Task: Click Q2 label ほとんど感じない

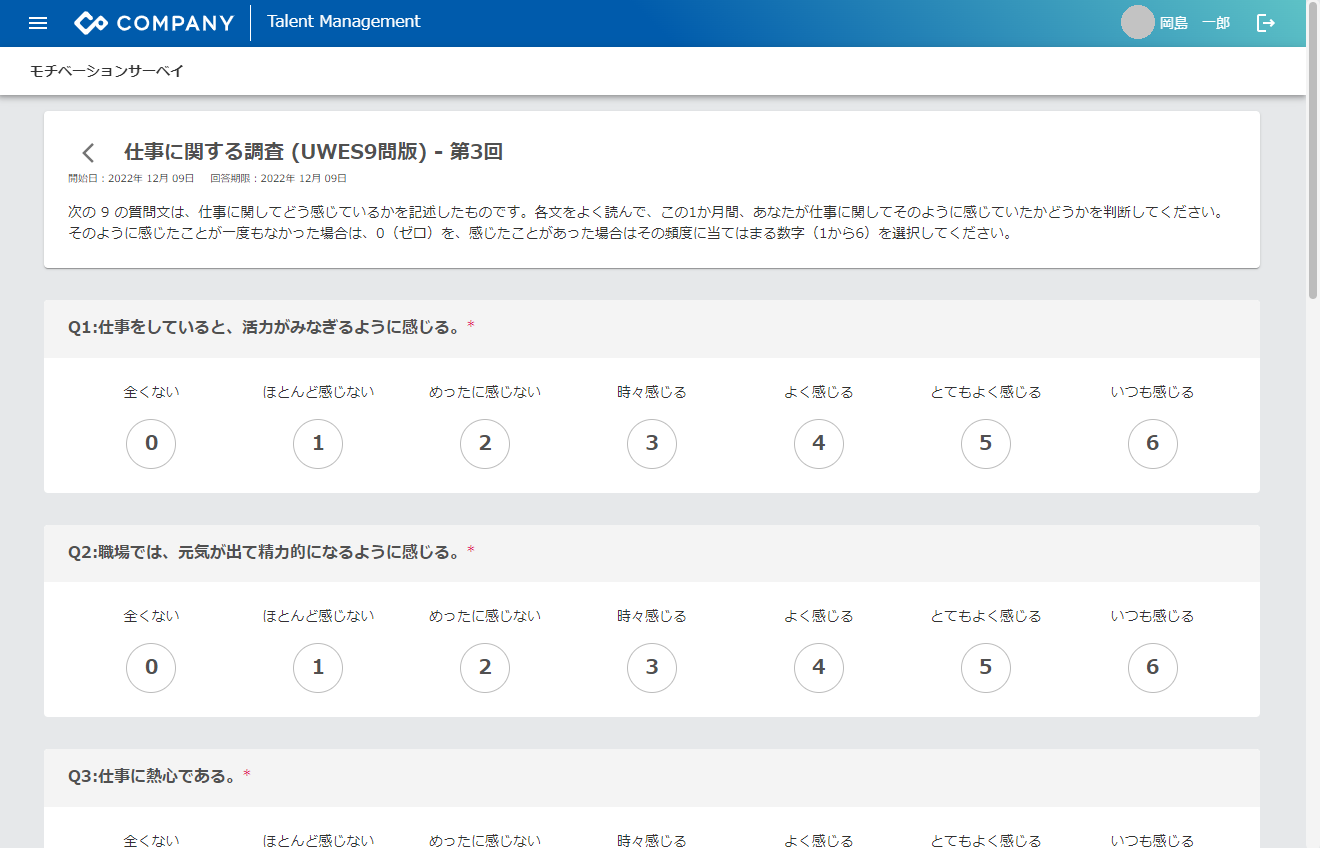Action: coord(319,616)
